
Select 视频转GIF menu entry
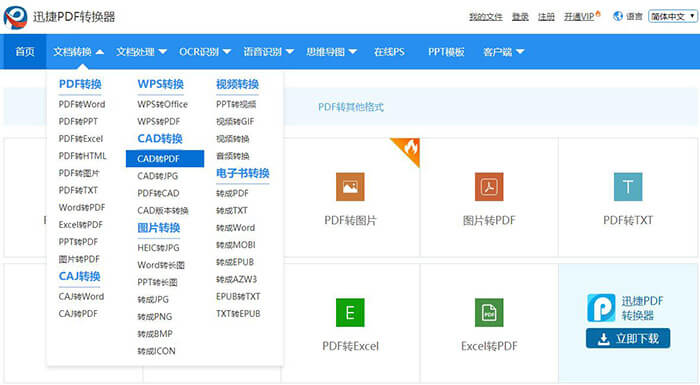point(235,121)
